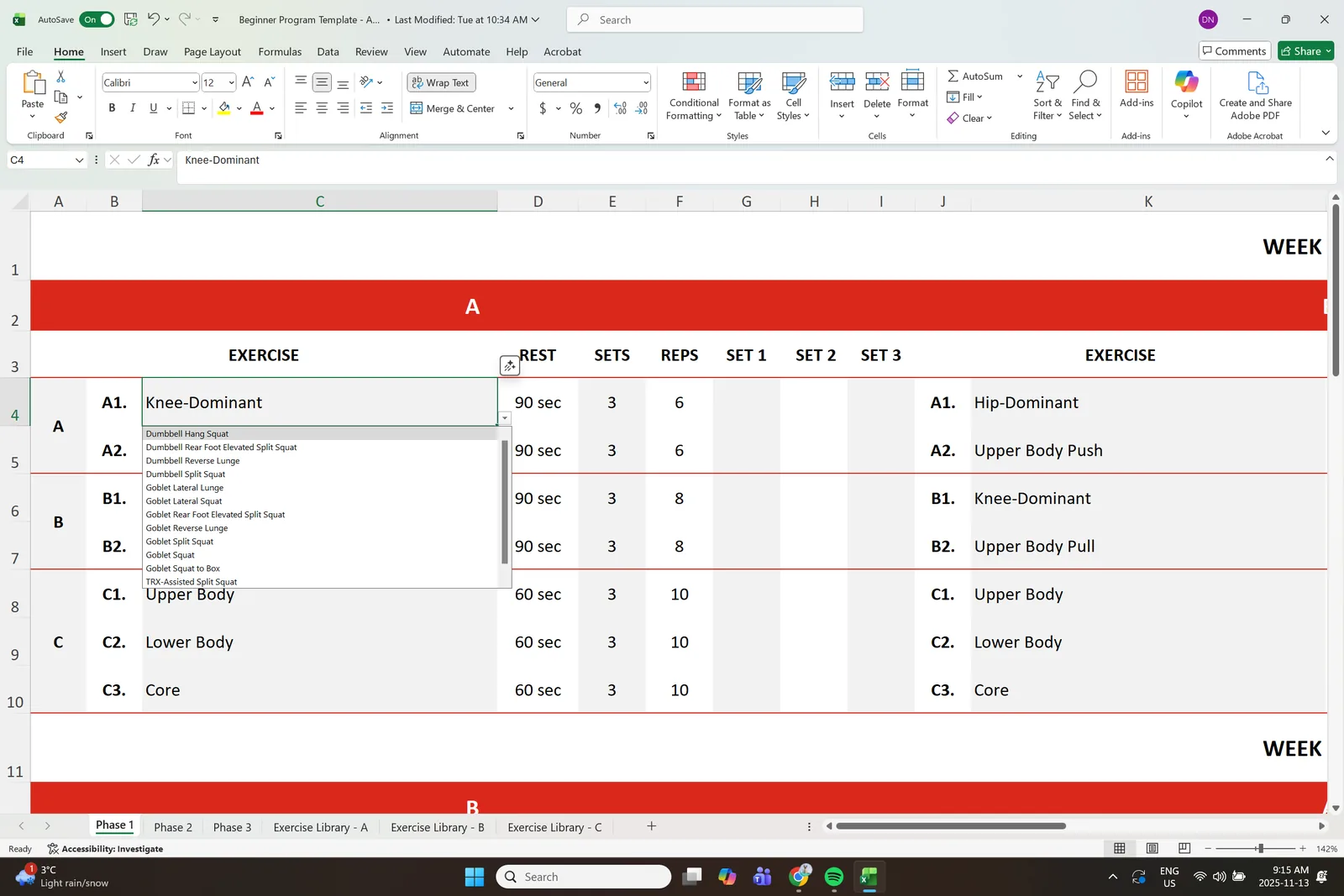Click cell C4 validation dropdown arrow

pyautogui.click(x=505, y=417)
